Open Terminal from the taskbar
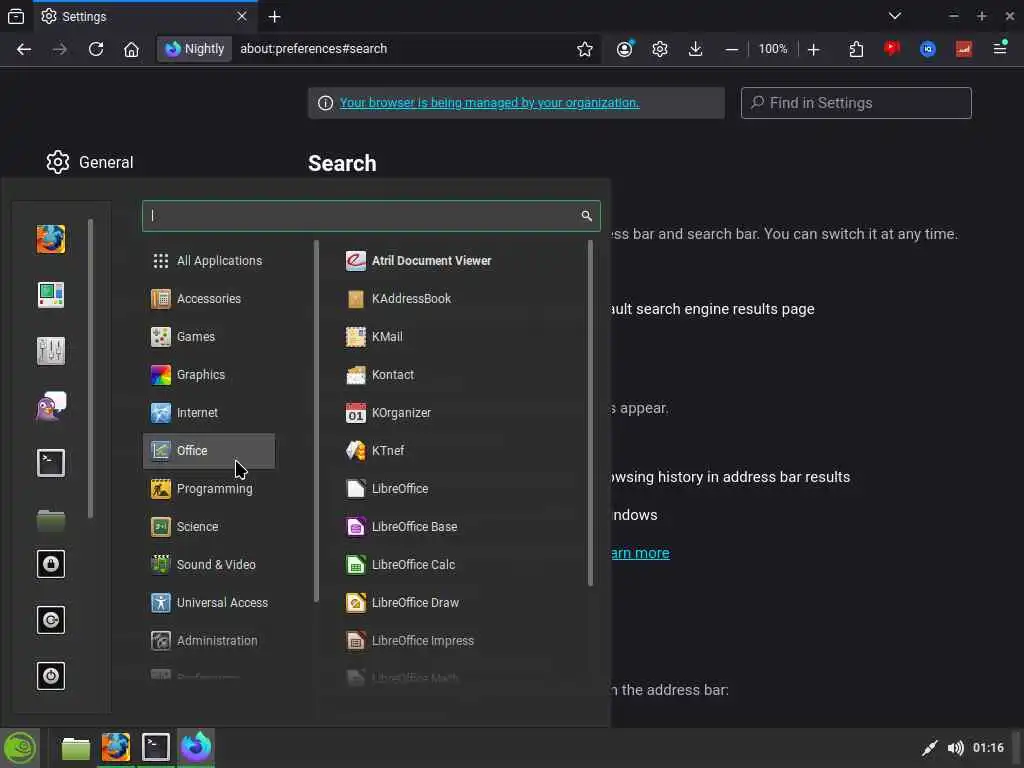1024x768 pixels. point(155,748)
